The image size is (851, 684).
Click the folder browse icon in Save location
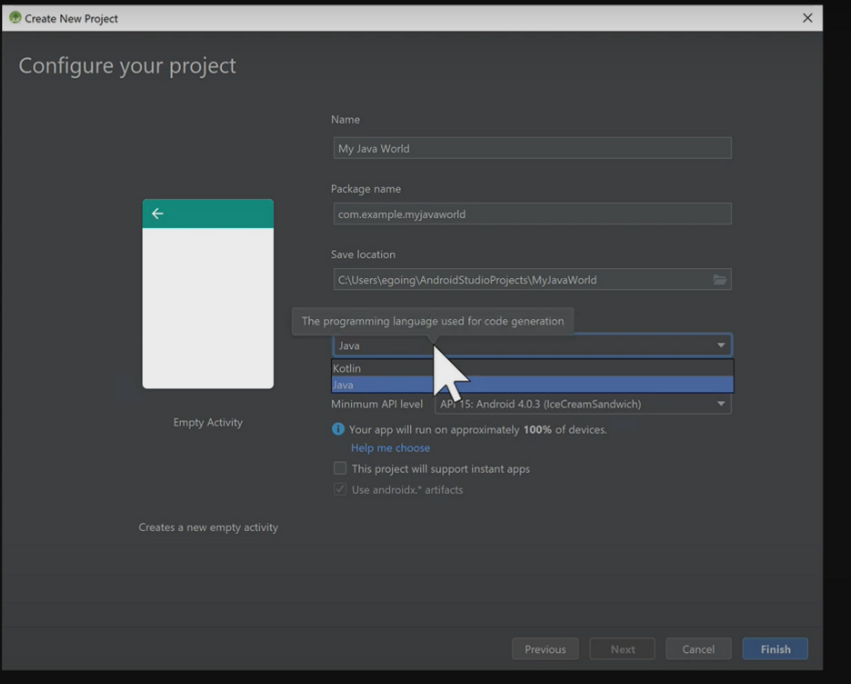pyautogui.click(x=720, y=280)
